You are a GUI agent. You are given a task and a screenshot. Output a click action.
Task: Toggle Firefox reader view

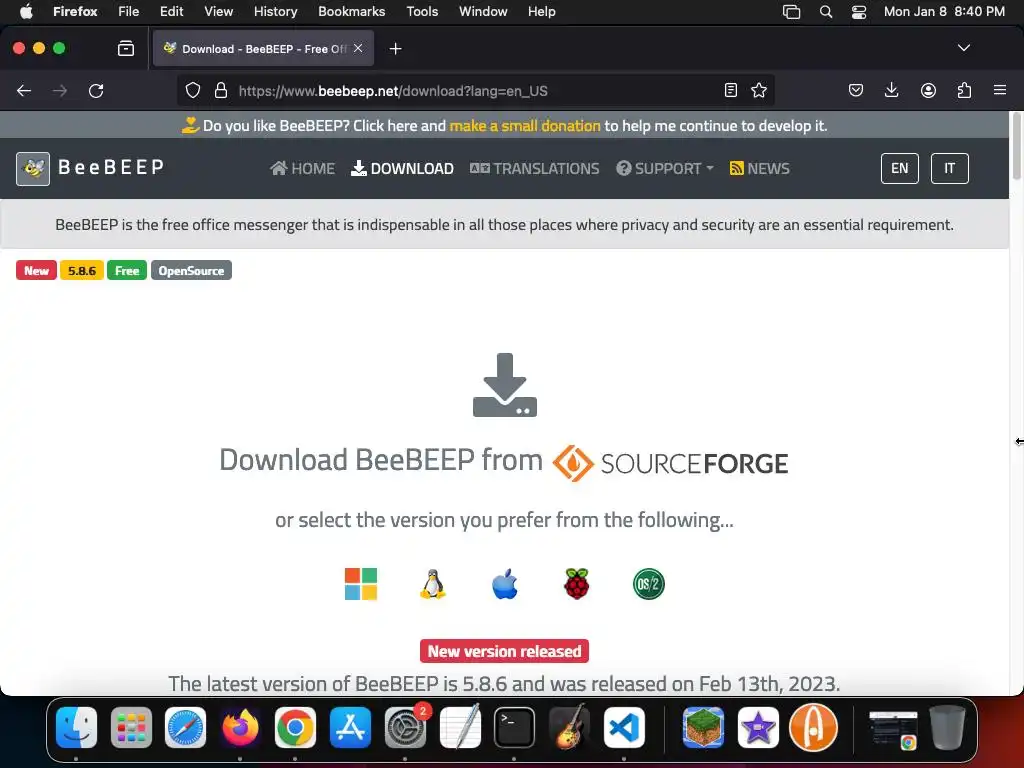pos(731,90)
